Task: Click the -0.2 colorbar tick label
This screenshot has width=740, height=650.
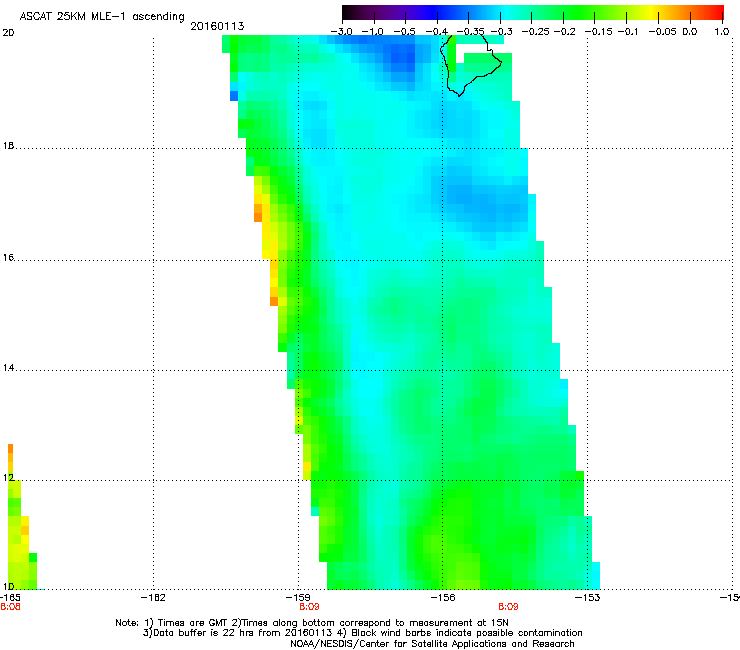Action: tap(564, 32)
